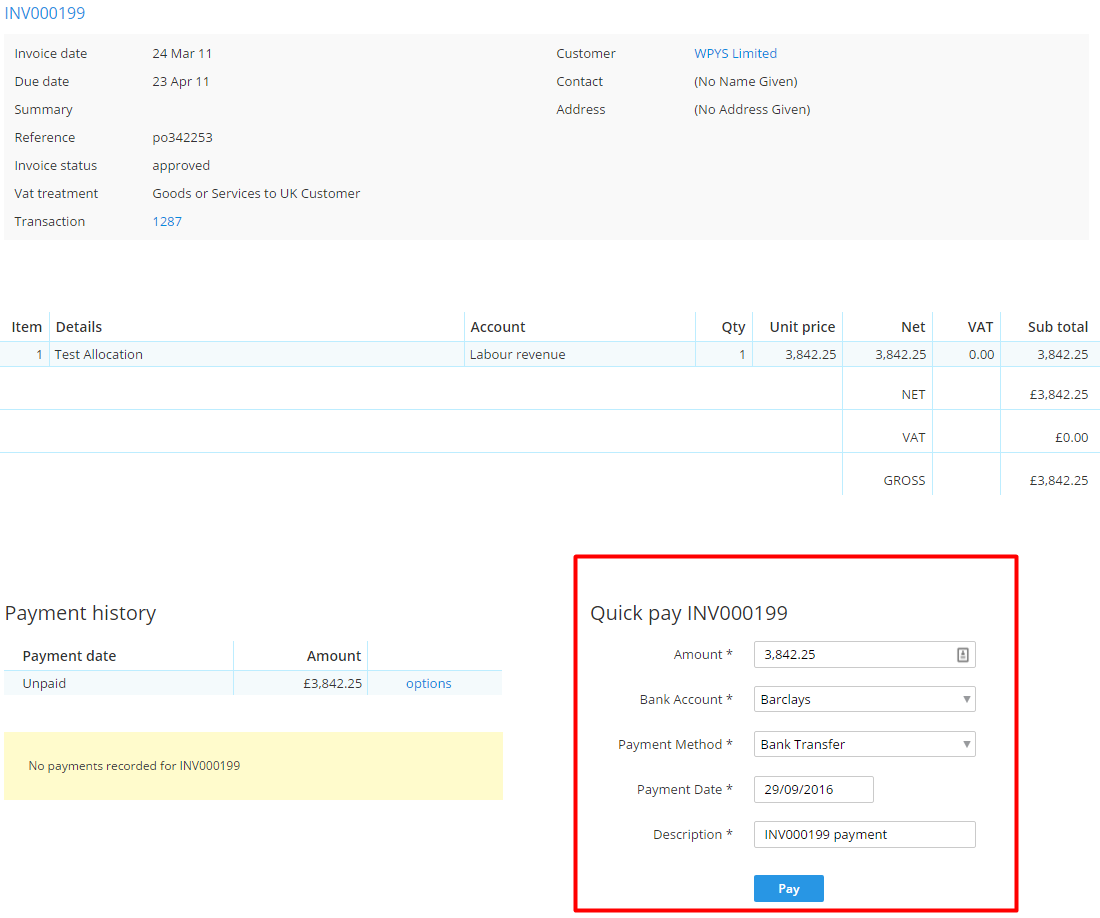1100x918 pixels.
Task: Click the 'Details' column header
Action: pyautogui.click(x=79, y=327)
